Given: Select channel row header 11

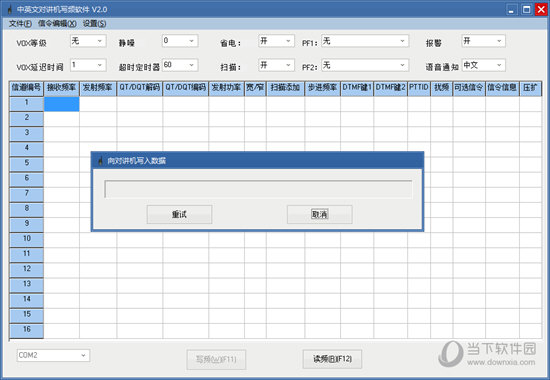Looking at the screenshot, I should 26,255.
